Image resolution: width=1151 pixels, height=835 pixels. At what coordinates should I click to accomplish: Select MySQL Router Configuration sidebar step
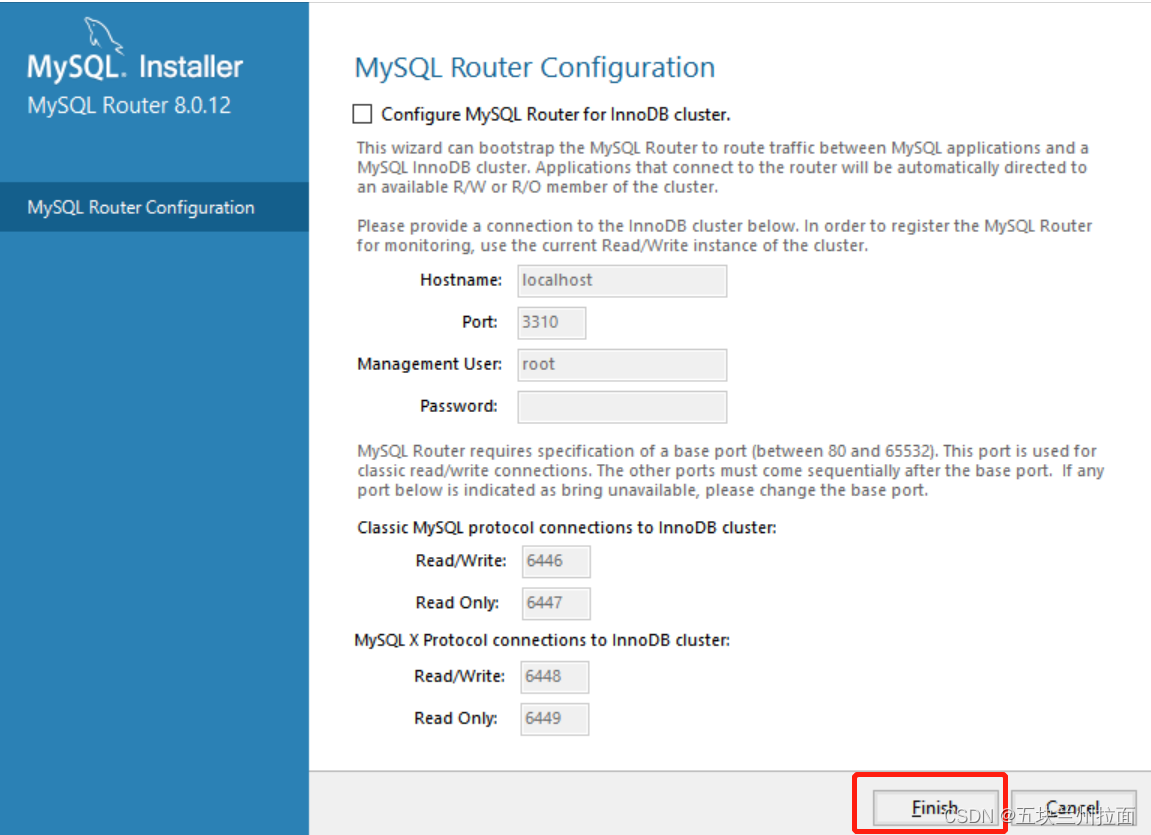tap(154, 207)
